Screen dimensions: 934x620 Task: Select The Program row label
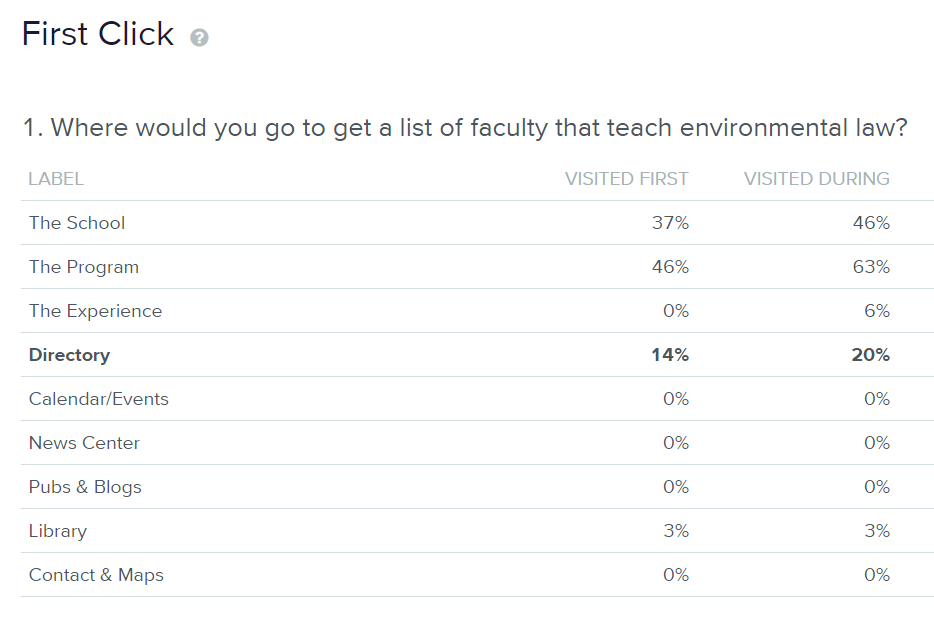click(x=84, y=267)
